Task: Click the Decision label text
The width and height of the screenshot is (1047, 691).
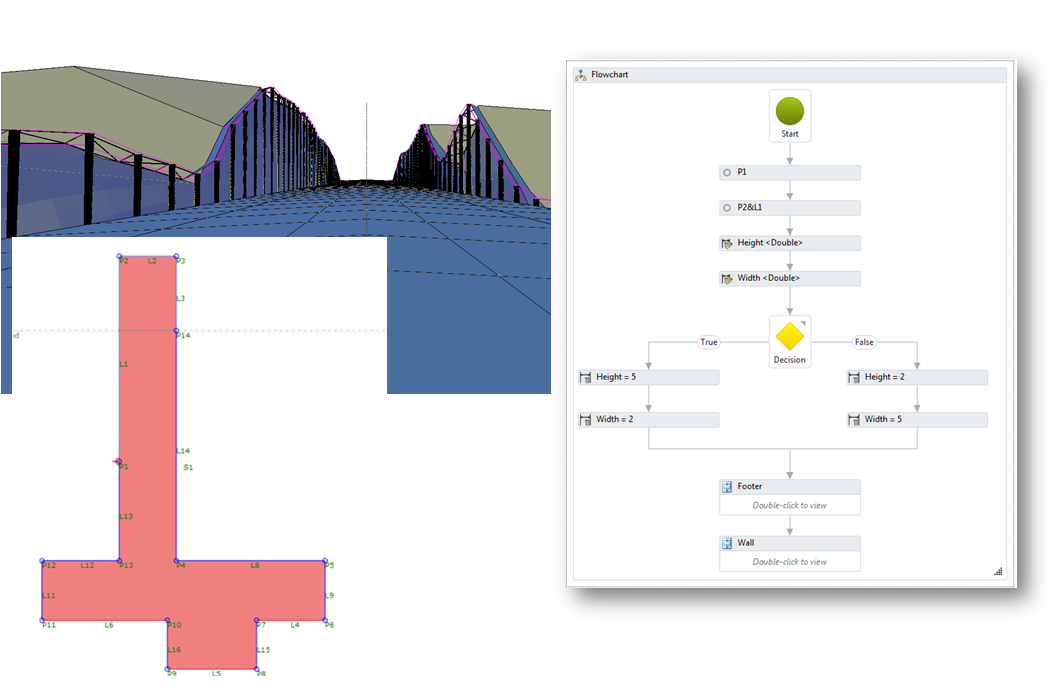Action: [789, 359]
